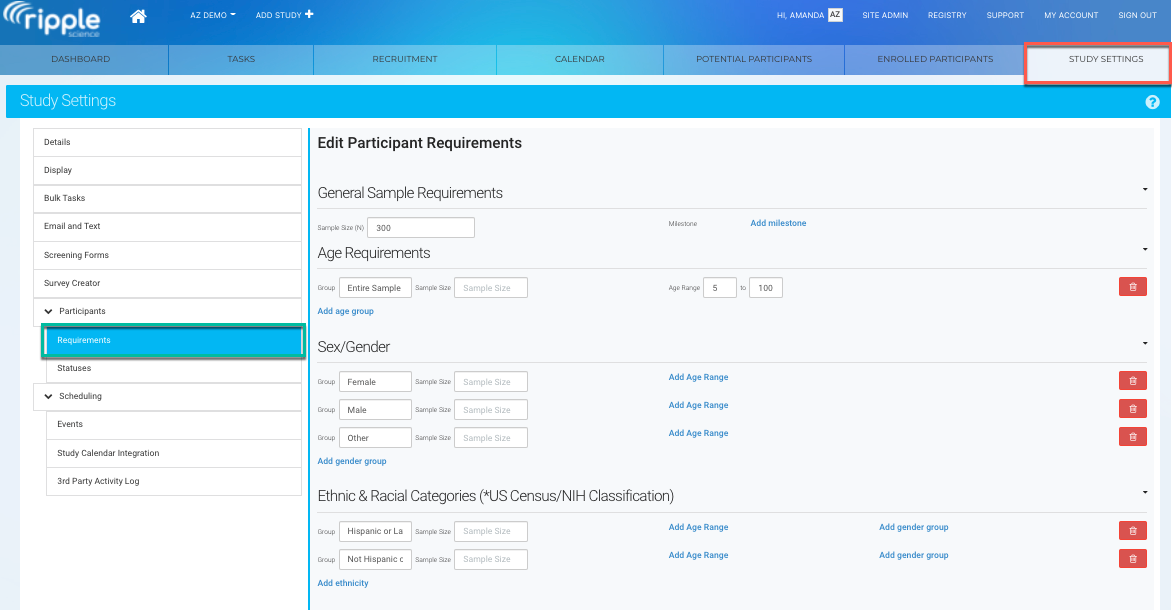Click trash icon for Male group
The height and width of the screenshot is (610, 1172).
(1132, 408)
